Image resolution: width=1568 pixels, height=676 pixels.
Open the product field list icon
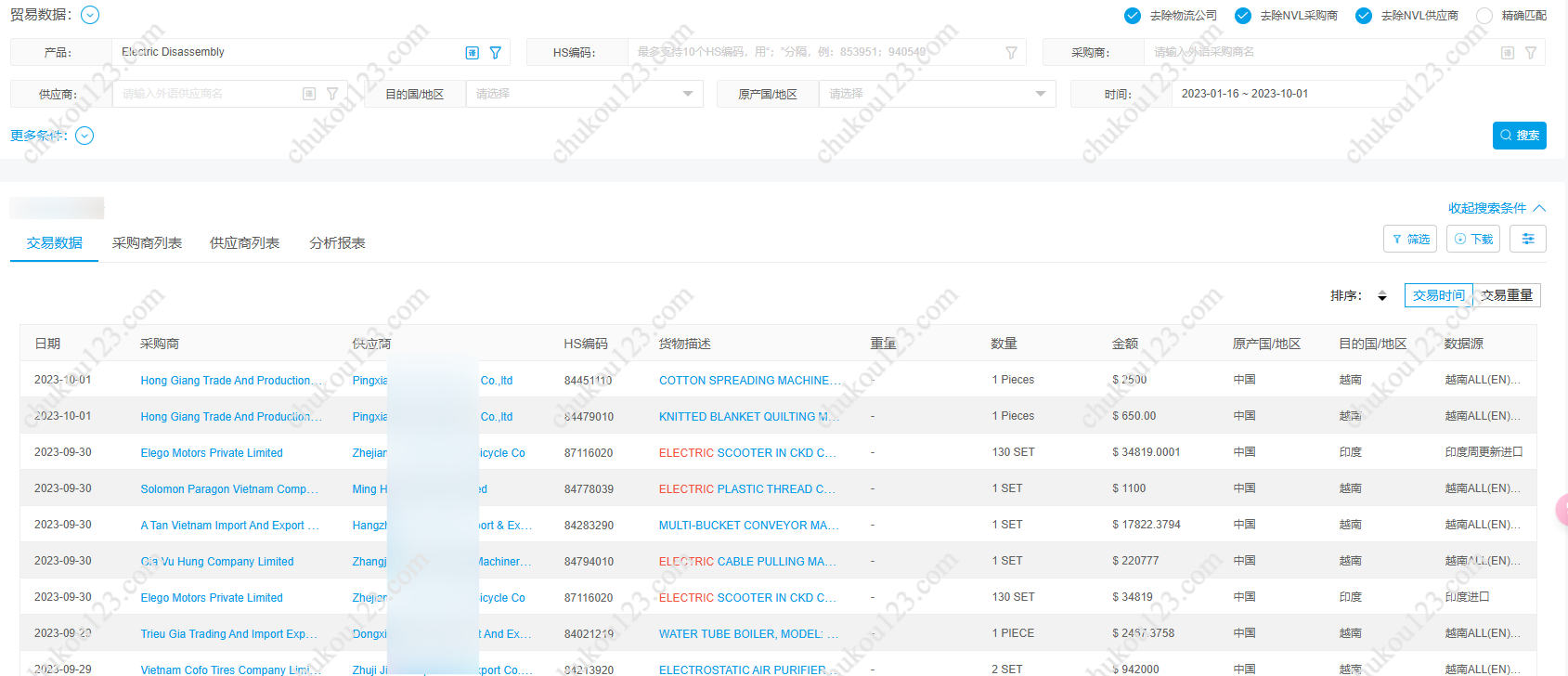click(x=473, y=53)
